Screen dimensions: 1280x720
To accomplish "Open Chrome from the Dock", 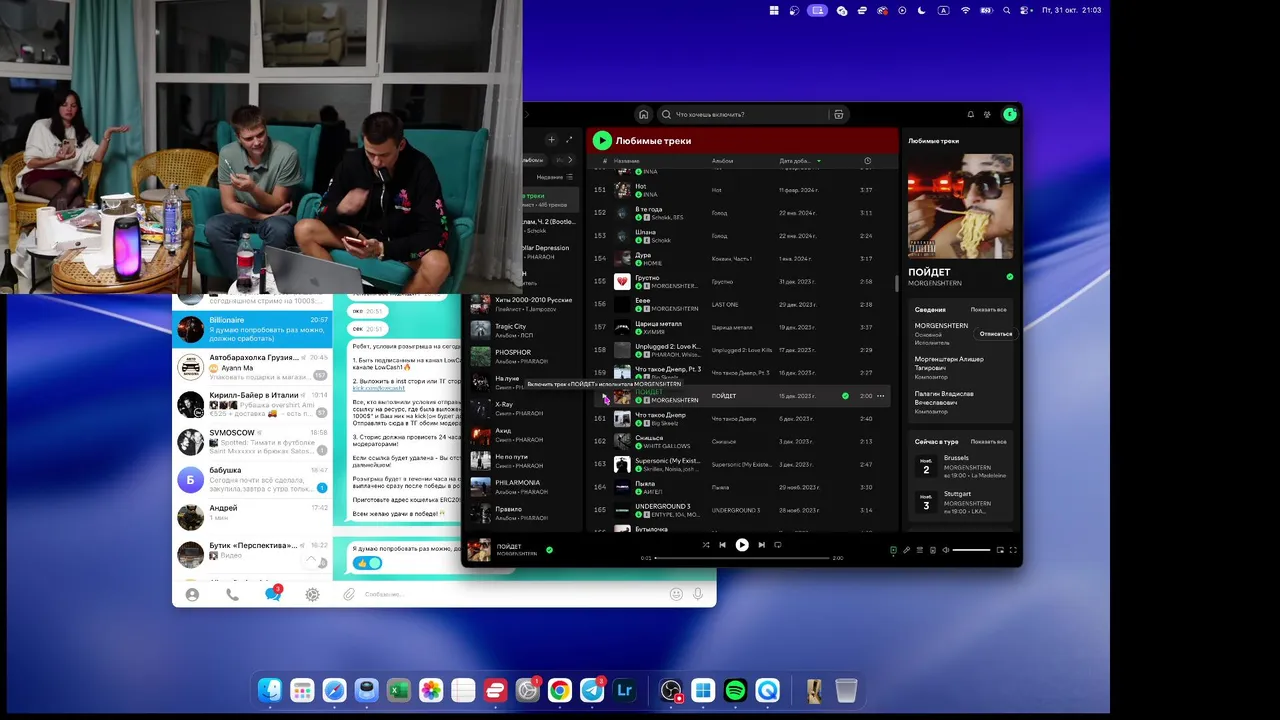I will tap(560, 690).
